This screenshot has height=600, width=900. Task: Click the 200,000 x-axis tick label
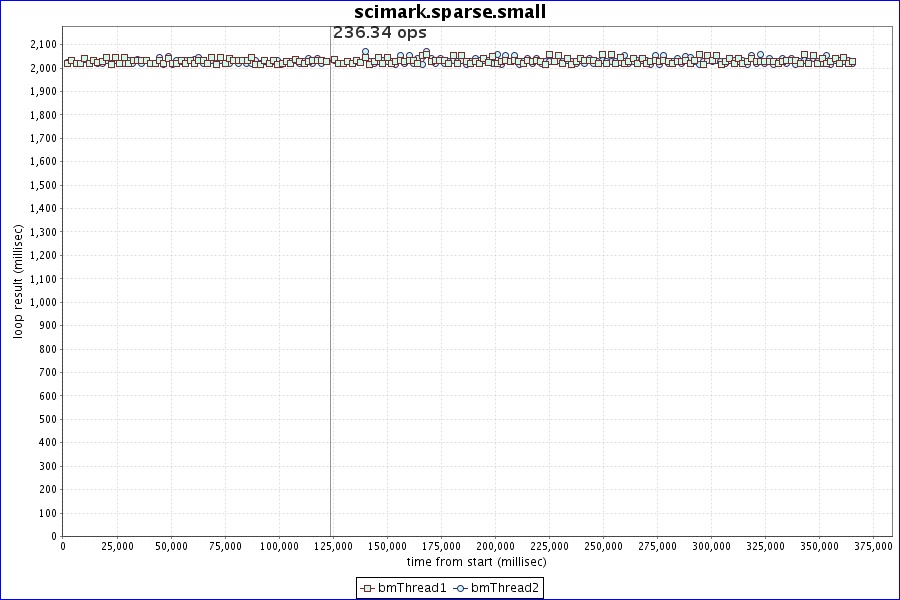tap(494, 546)
